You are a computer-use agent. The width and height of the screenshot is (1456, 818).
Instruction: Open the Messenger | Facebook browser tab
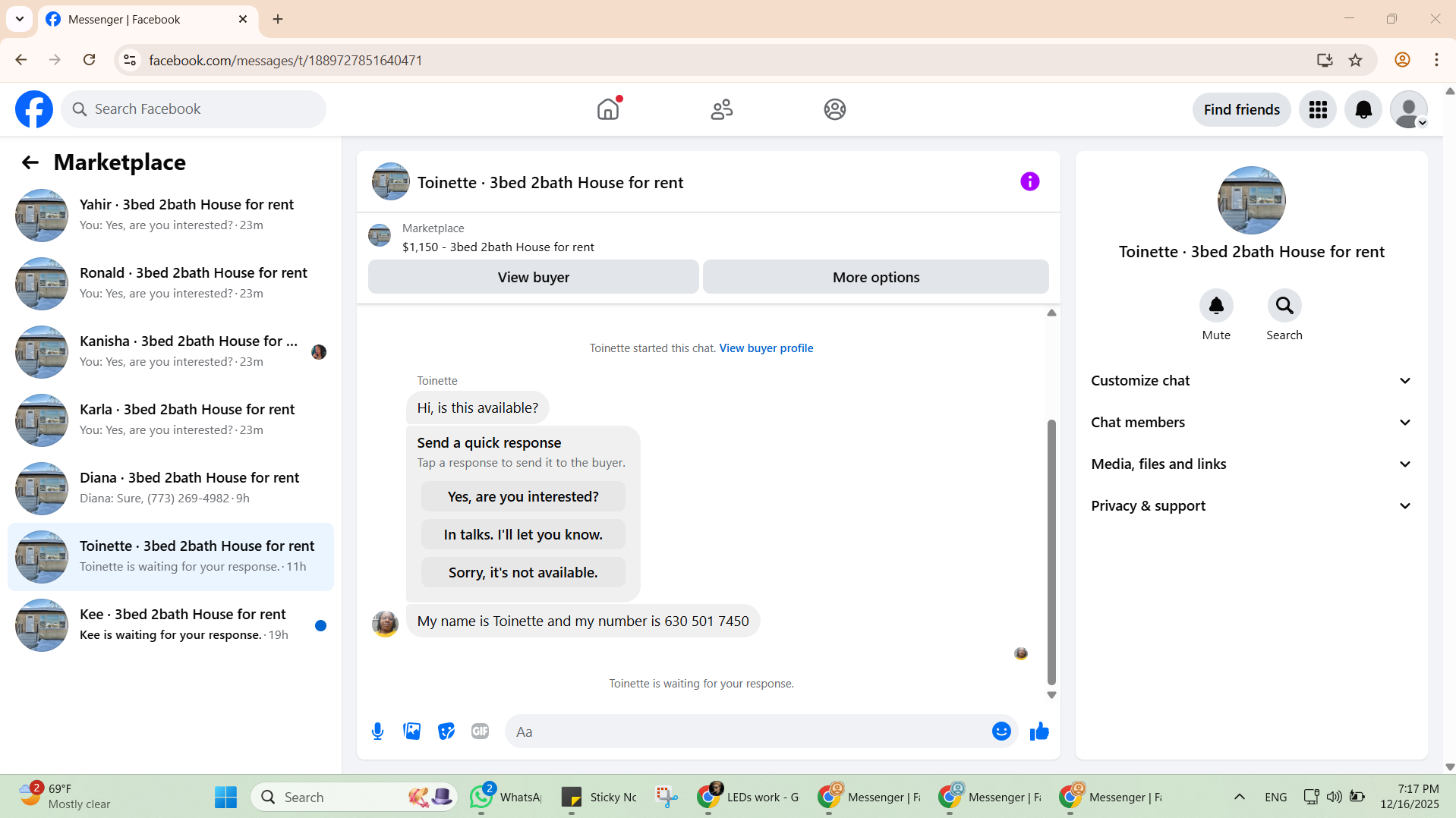pos(148,20)
